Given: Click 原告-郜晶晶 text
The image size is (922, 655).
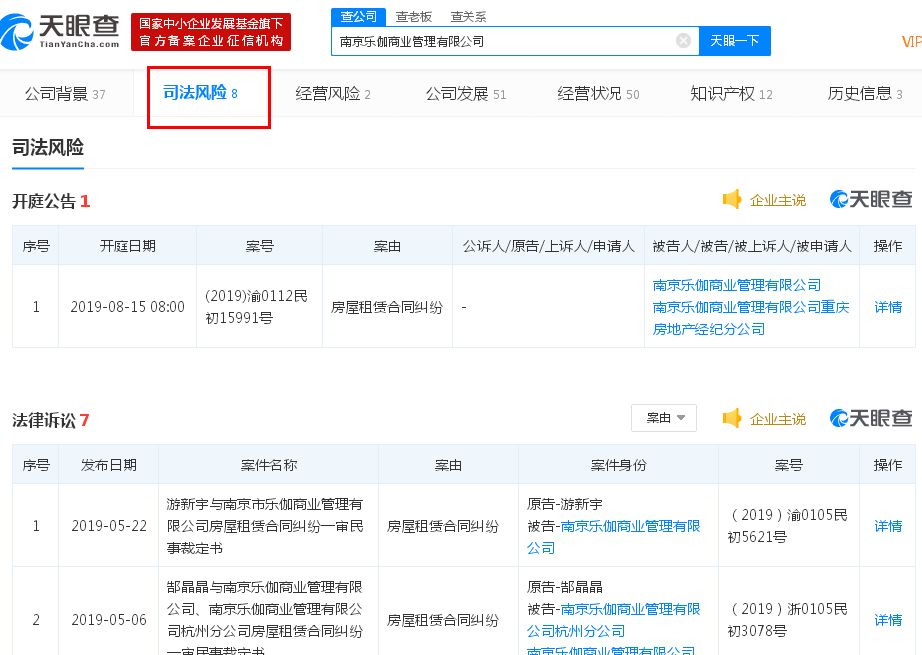Looking at the screenshot, I should tap(564, 587).
